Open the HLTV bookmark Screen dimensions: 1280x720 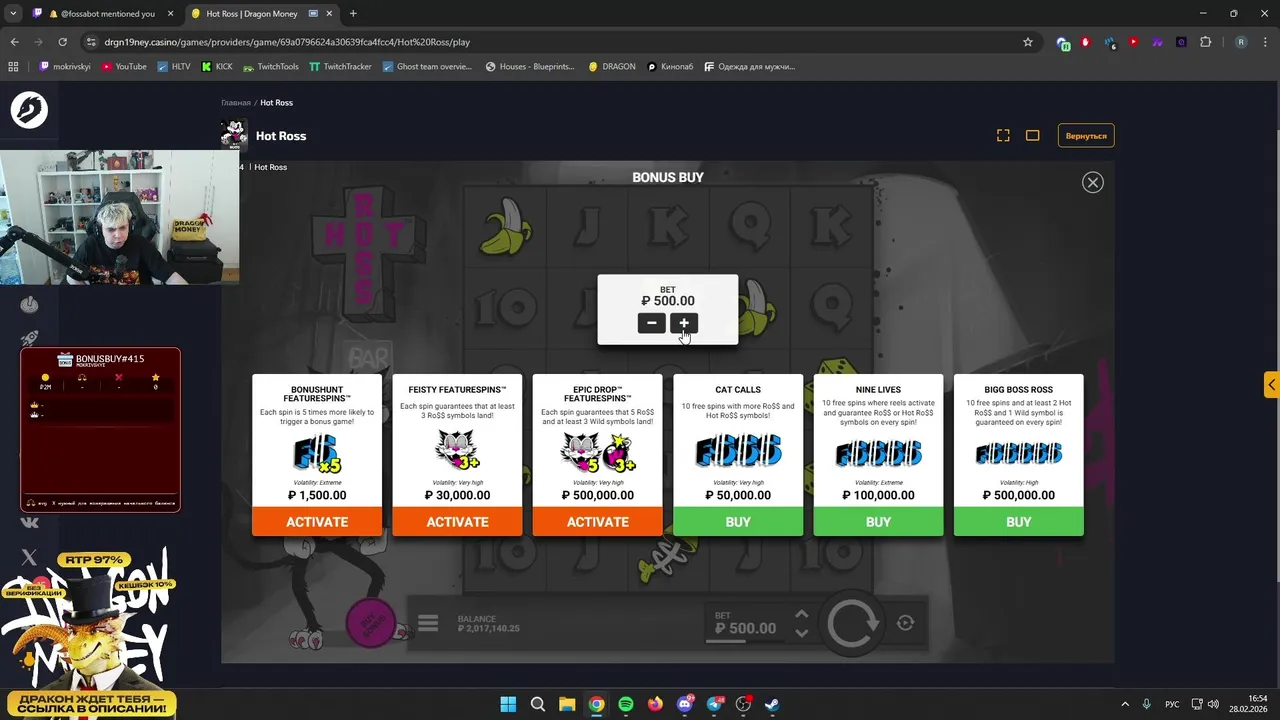[174, 67]
